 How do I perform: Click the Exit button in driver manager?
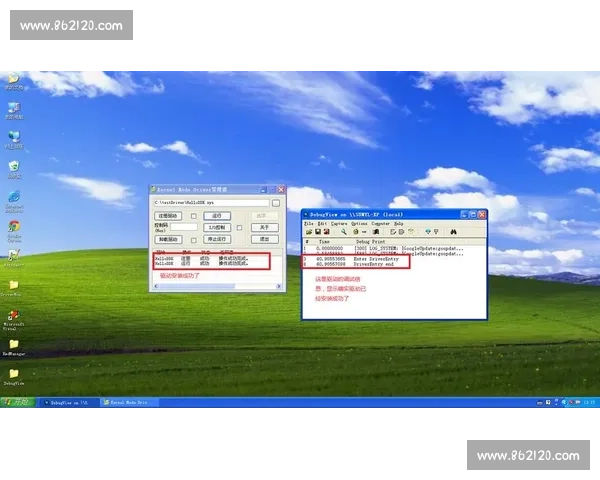[264, 239]
